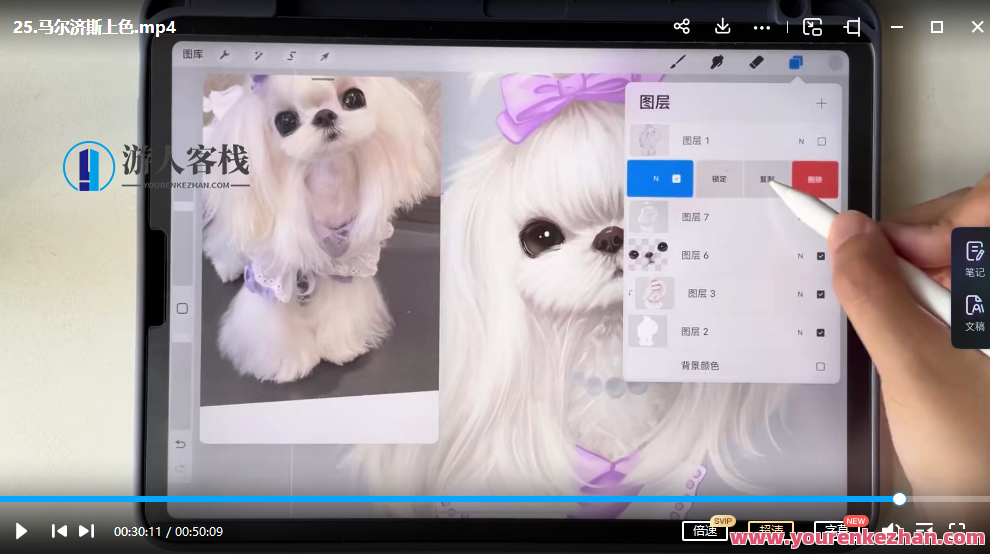
Task: Tap the 图层 3 thumbnail
Action: (655, 294)
